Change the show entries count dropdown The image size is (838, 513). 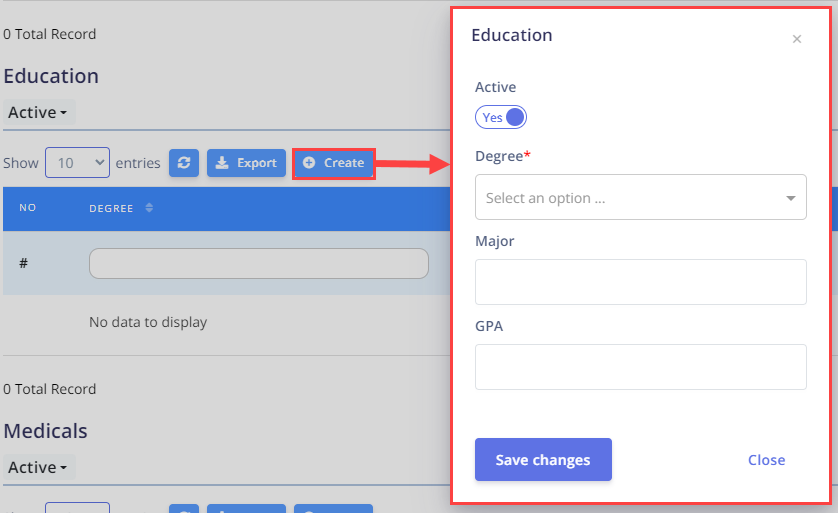[77, 162]
